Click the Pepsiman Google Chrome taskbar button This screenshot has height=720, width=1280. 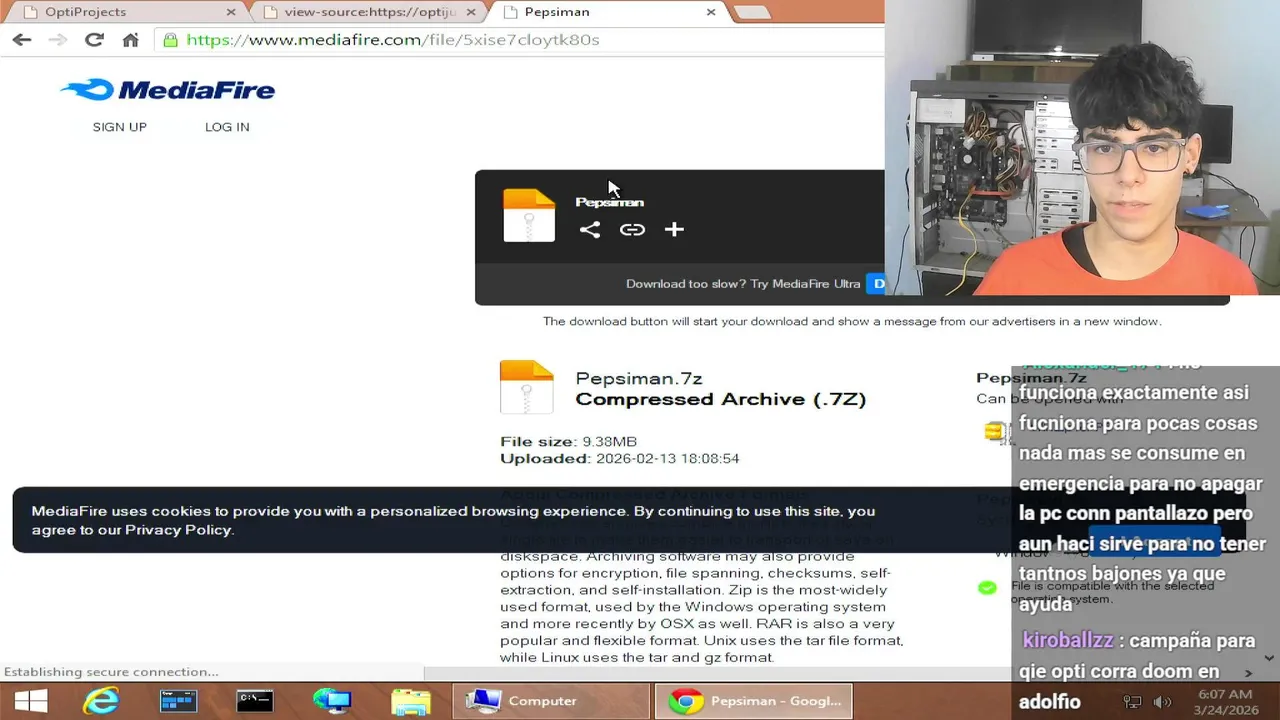click(x=754, y=701)
